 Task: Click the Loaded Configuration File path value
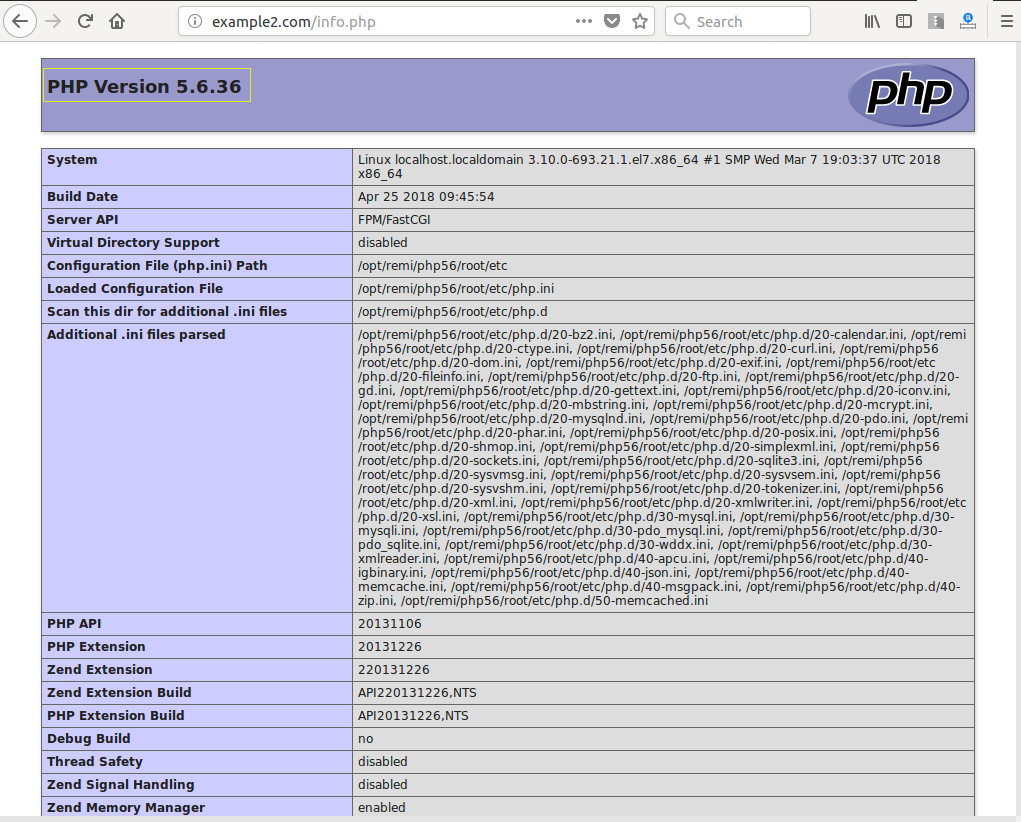coord(456,289)
